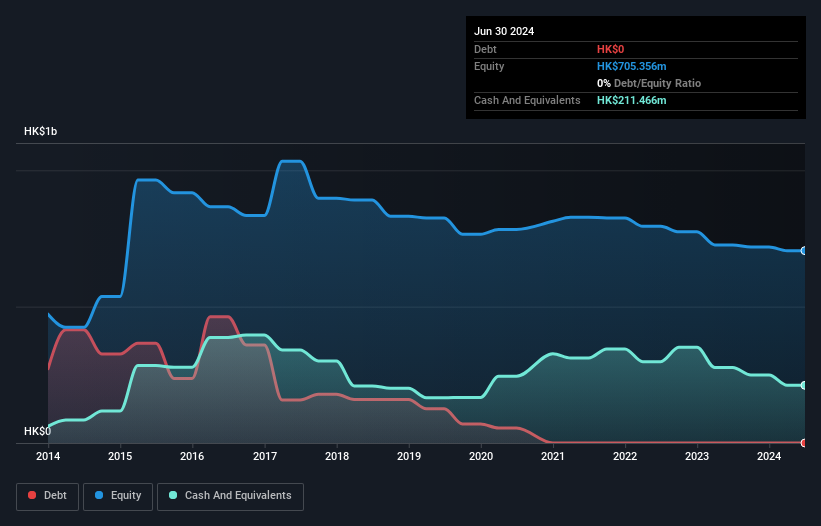
Task: Click the HK$0 debt value in tooltip
Action: pos(611,49)
